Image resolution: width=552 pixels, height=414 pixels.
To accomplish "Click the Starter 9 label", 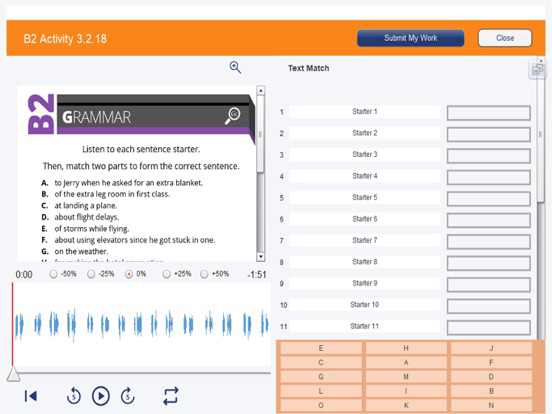I will coord(365,283).
